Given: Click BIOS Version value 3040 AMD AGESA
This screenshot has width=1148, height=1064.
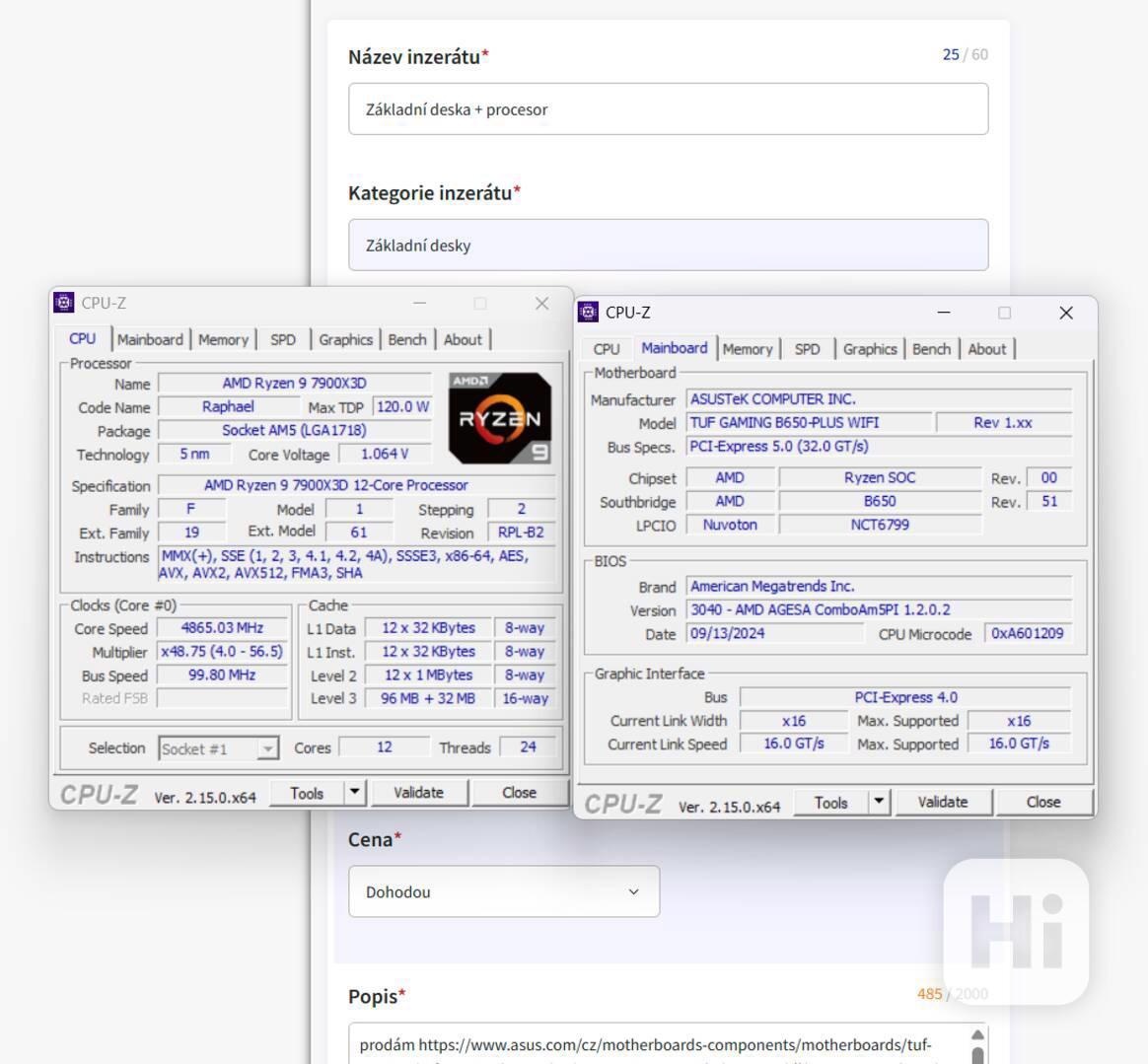Looking at the screenshot, I should pos(879,609).
